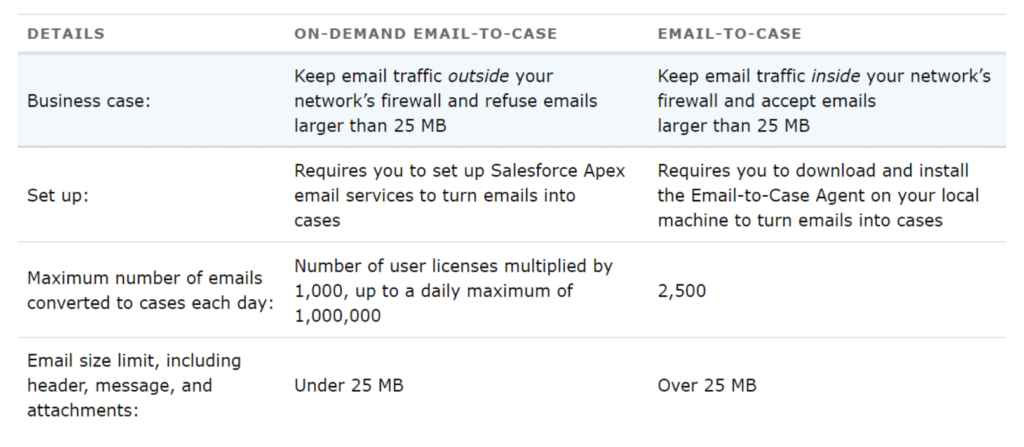Image resolution: width=1024 pixels, height=447 pixels.
Task: Select the 'Over 25 MB' cell
Action: pyautogui.click(x=707, y=385)
